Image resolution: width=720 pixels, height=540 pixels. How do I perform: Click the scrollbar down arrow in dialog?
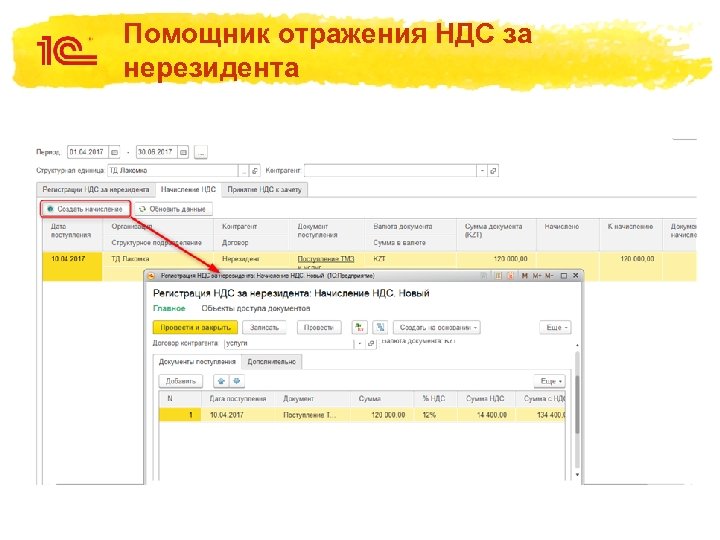pyautogui.click(x=577, y=475)
